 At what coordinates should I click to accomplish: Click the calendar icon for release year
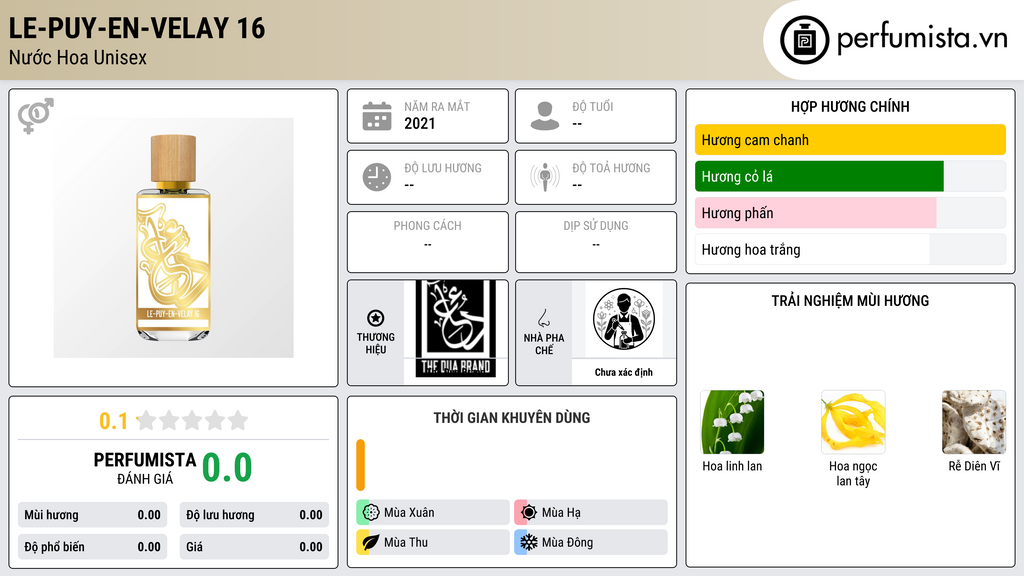(x=377, y=116)
